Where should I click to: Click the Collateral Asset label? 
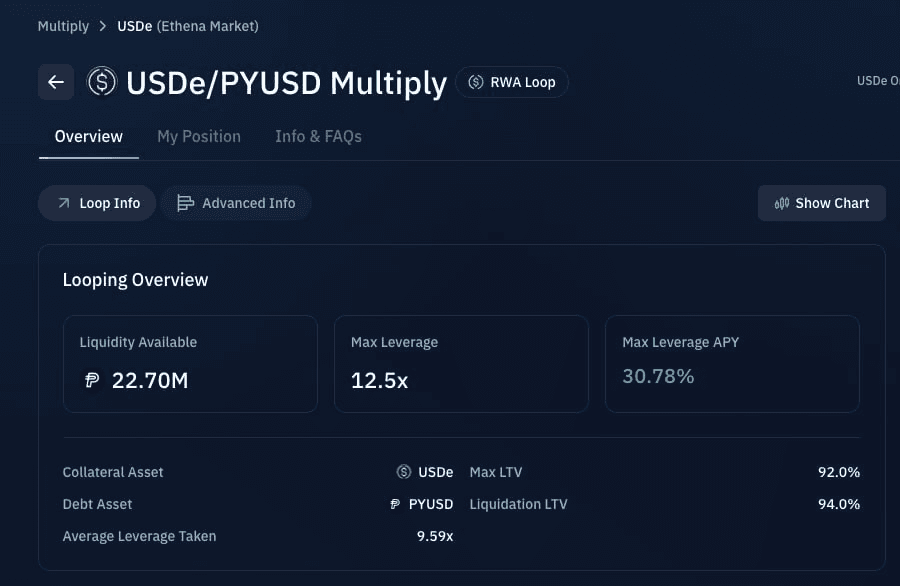coord(113,472)
